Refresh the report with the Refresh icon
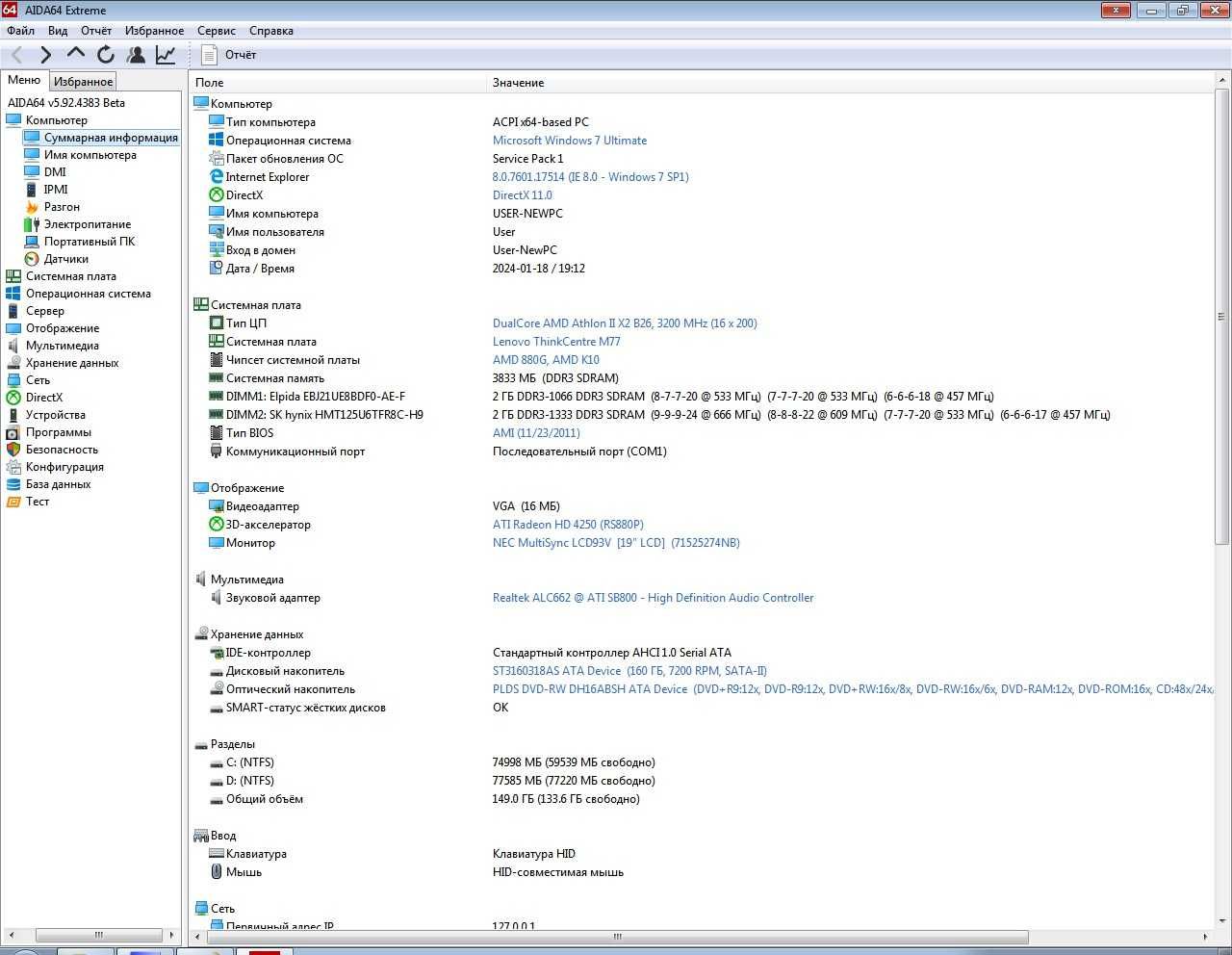Image resolution: width=1232 pixels, height=955 pixels. coord(106,55)
